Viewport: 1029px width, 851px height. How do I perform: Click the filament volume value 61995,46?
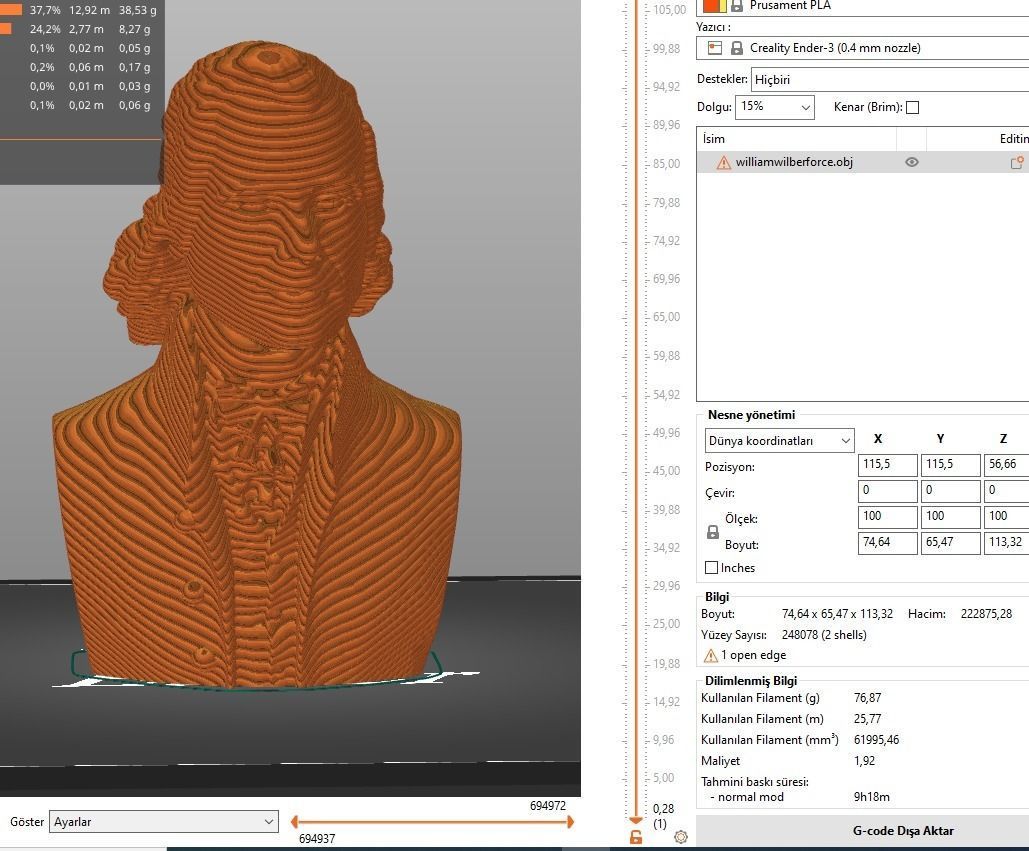(x=876, y=740)
